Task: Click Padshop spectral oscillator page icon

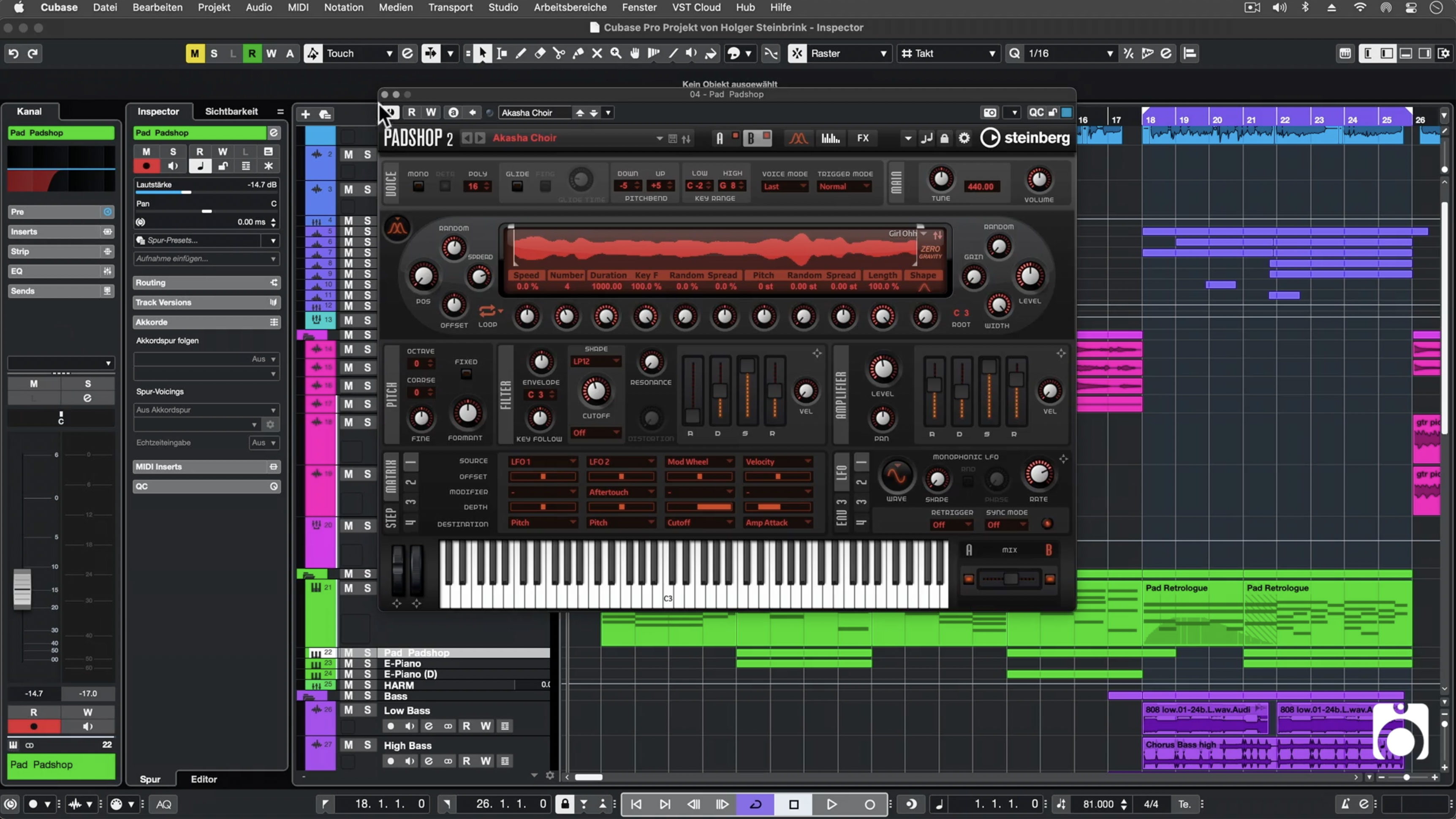Action: tap(830, 138)
